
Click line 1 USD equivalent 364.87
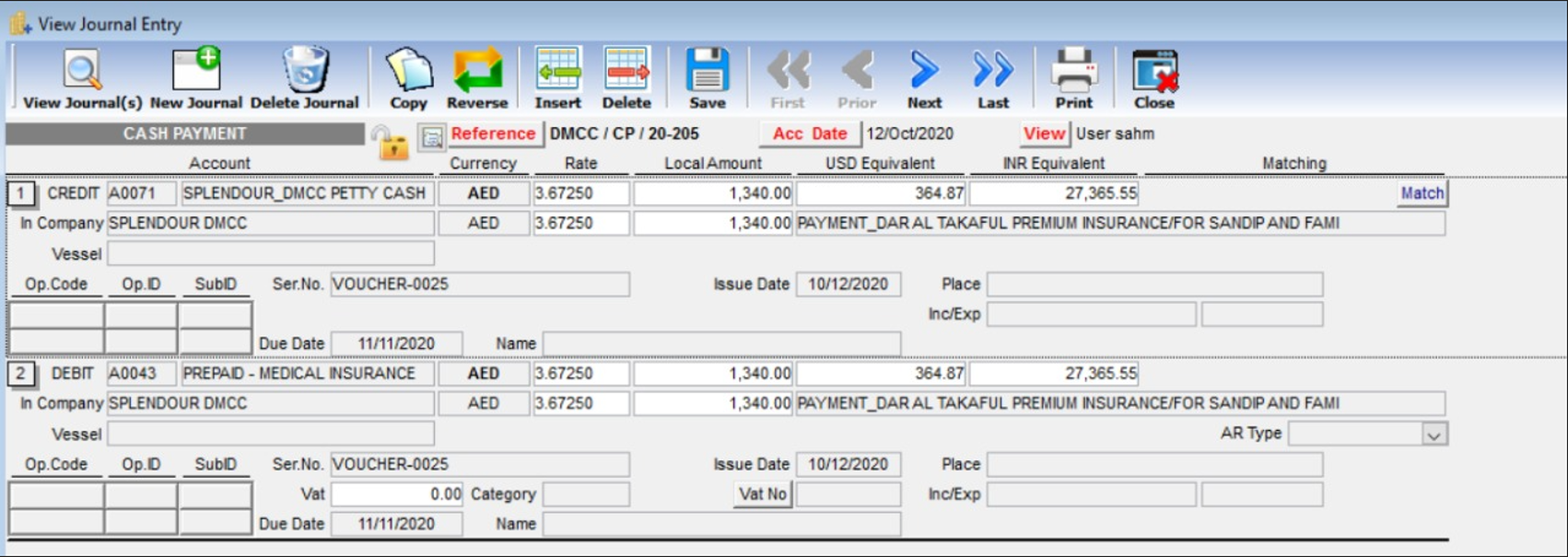tap(881, 193)
